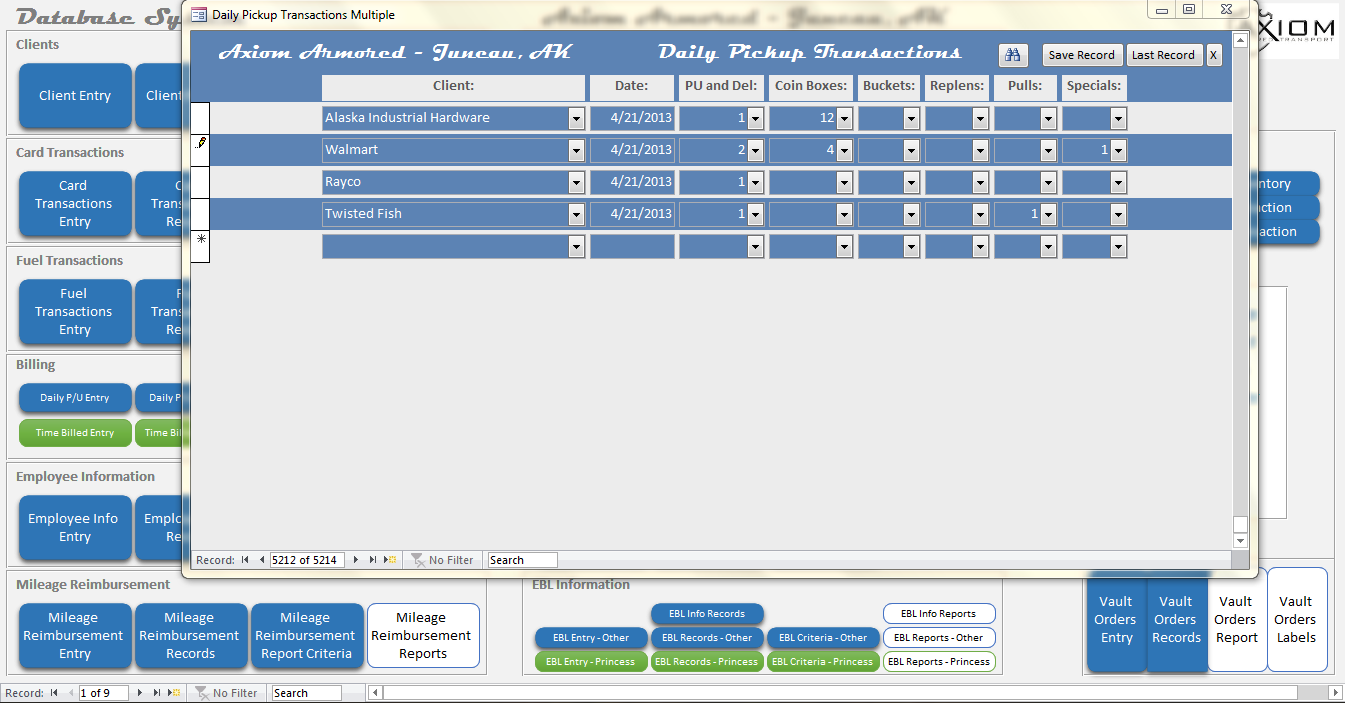
Task: Open Client dropdown for Rayco row
Action: [x=576, y=183]
